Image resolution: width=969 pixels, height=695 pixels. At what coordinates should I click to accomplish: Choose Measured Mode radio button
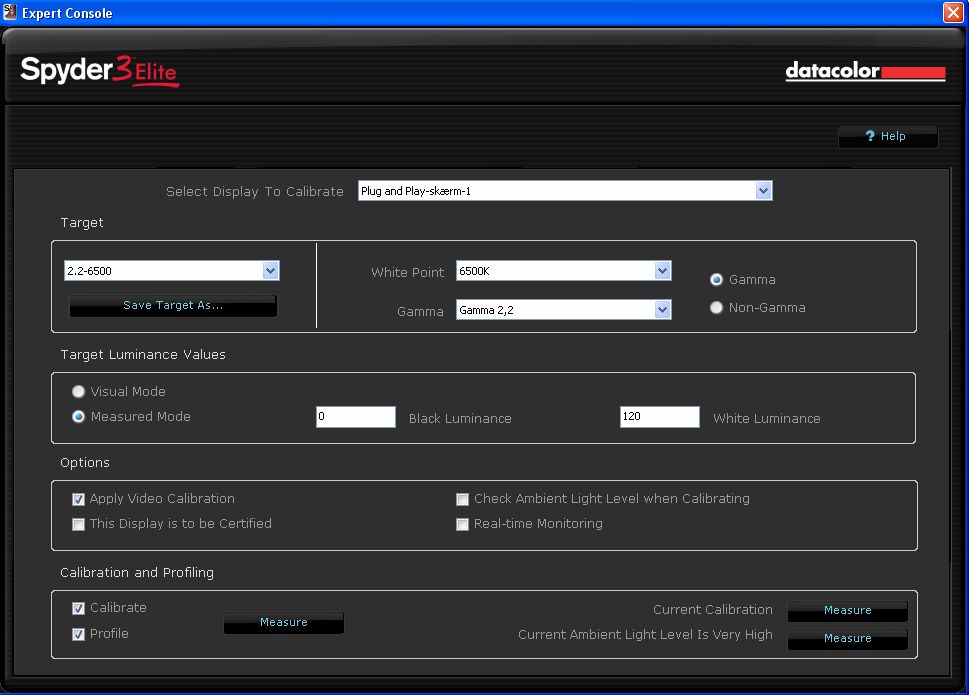[78, 417]
